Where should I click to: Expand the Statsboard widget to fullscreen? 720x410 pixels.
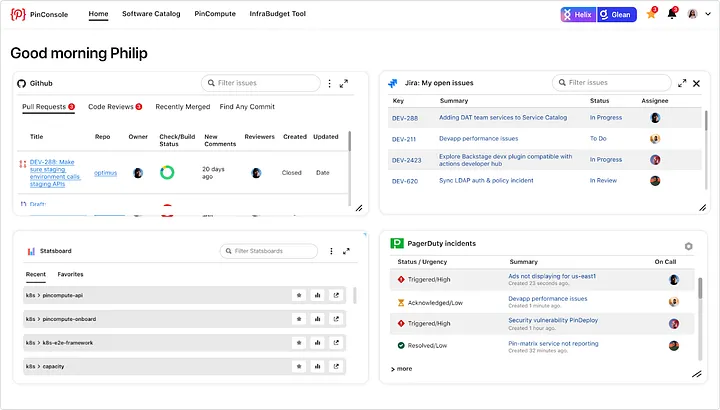coord(346,251)
